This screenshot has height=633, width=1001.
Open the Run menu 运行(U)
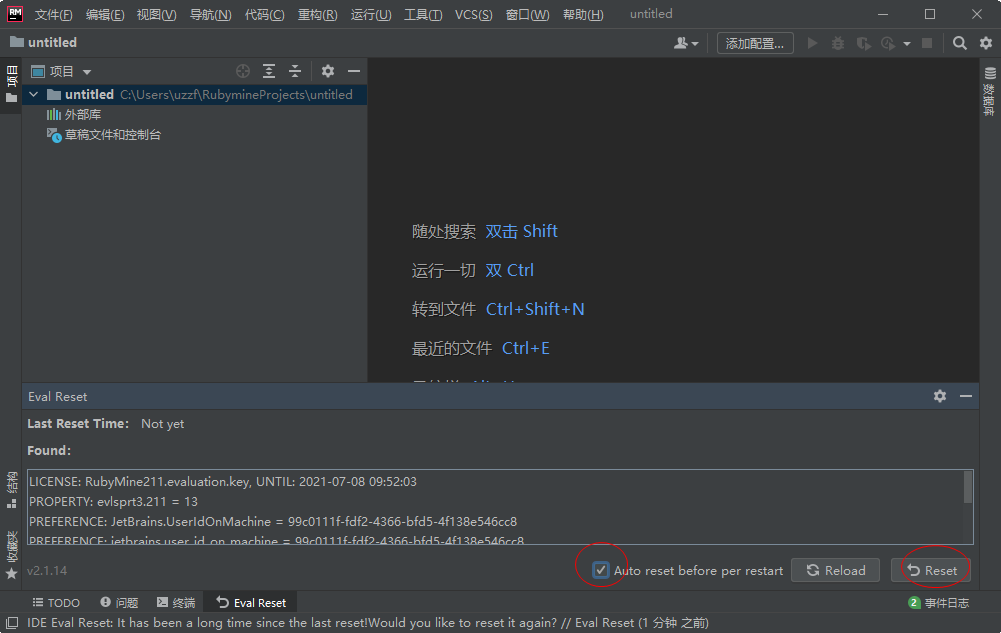point(371,14)
